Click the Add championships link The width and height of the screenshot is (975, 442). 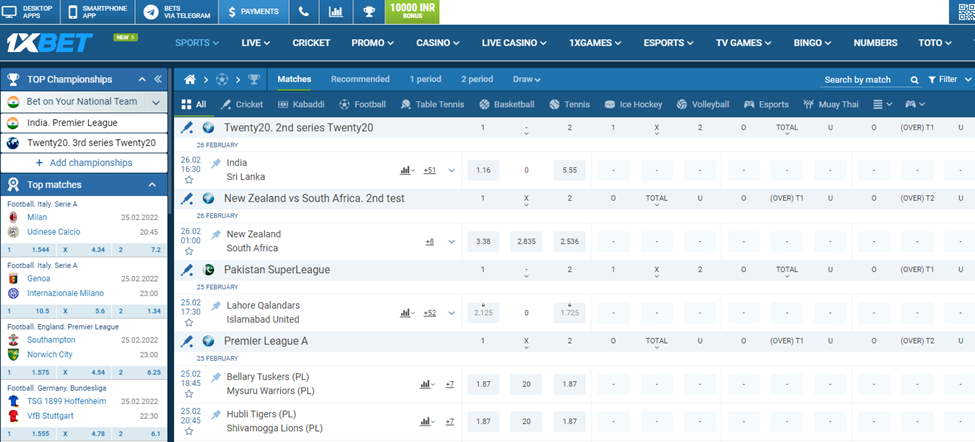[x=84, y=162]
